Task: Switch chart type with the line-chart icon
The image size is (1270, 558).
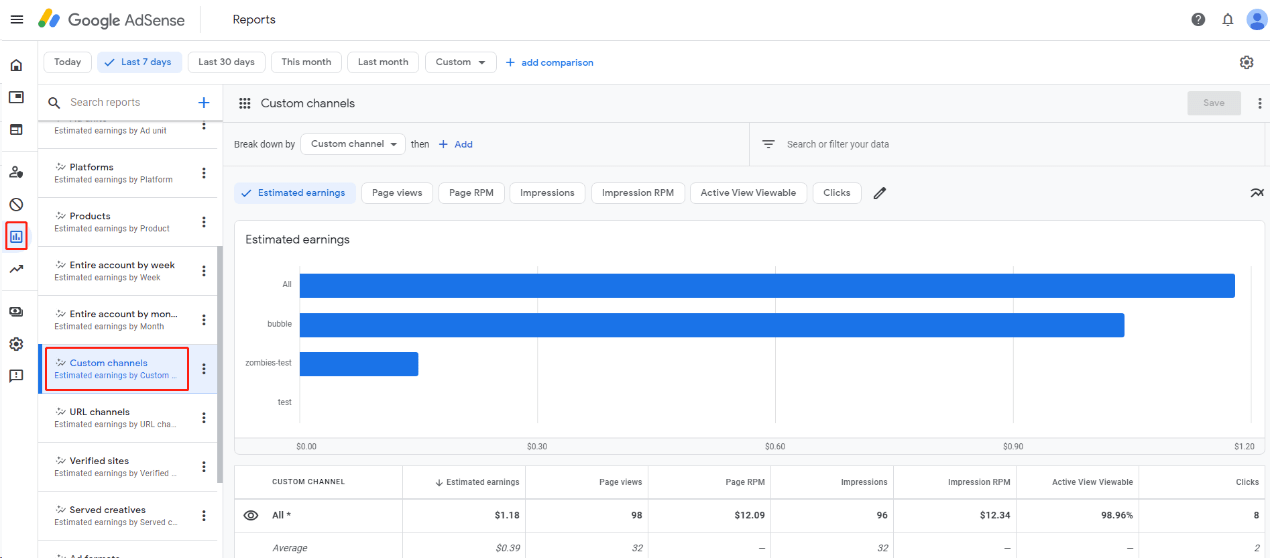Action: [1257, 193]
